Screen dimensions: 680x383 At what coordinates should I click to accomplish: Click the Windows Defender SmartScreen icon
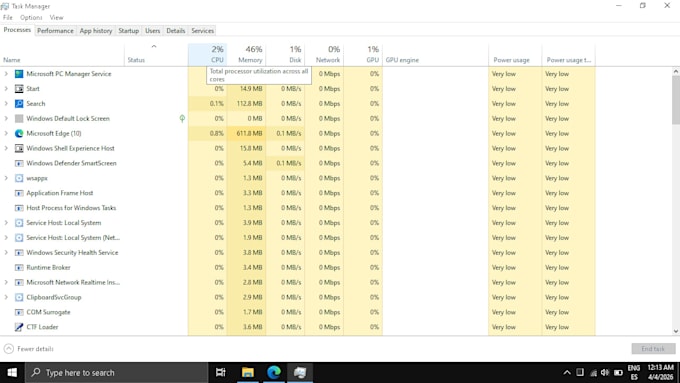point(19,163)
